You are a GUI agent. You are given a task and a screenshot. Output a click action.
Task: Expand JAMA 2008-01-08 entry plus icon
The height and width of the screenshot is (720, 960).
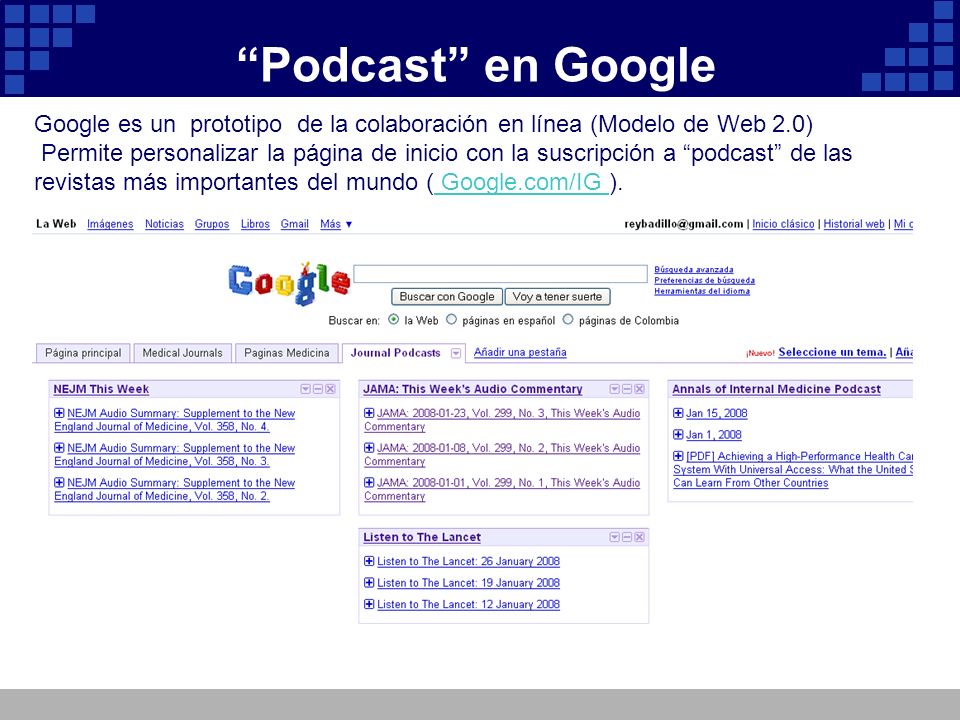pos(369,448)
